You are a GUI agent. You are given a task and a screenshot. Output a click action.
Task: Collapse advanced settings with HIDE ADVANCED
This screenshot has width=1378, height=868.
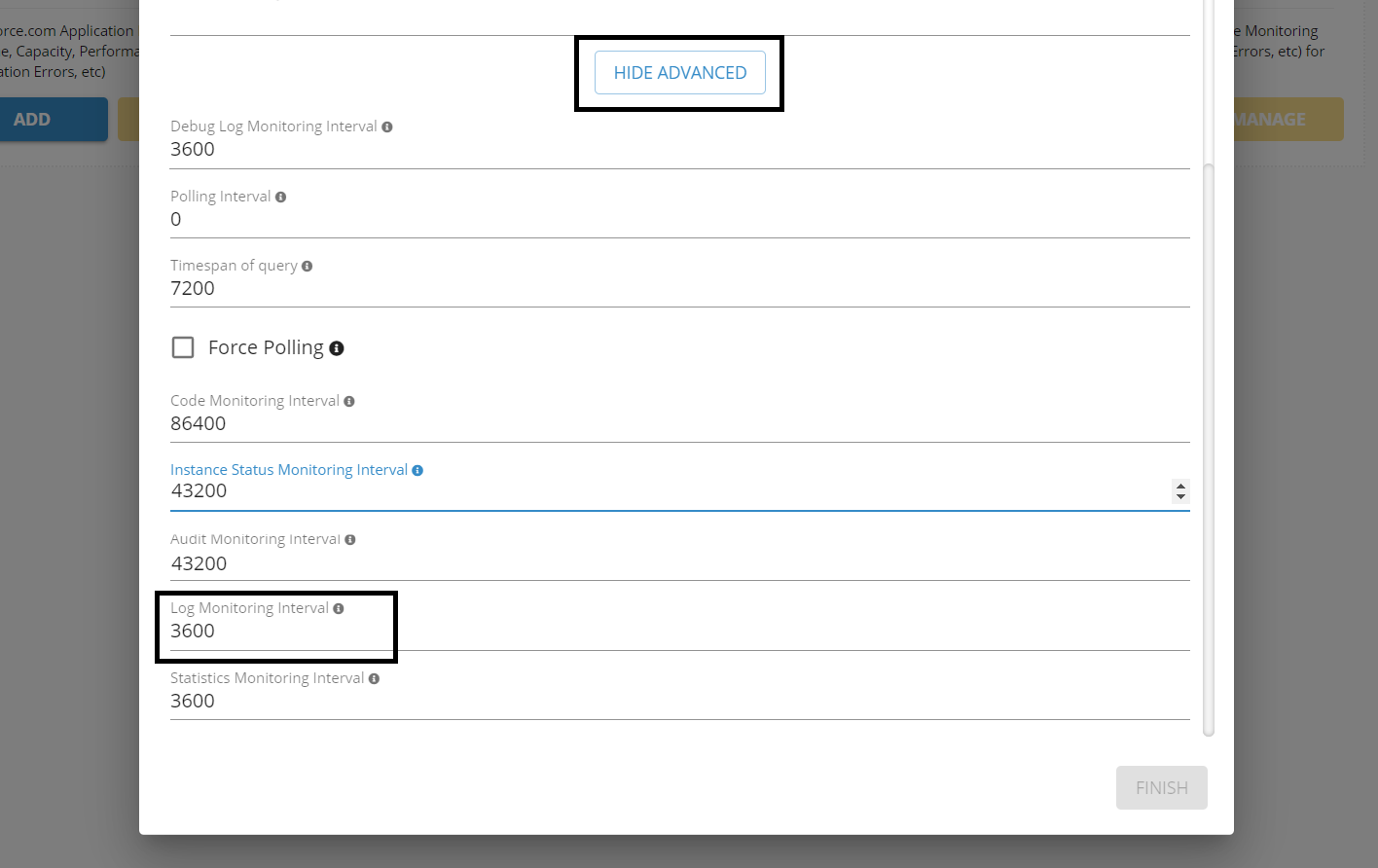click(679, 72)
